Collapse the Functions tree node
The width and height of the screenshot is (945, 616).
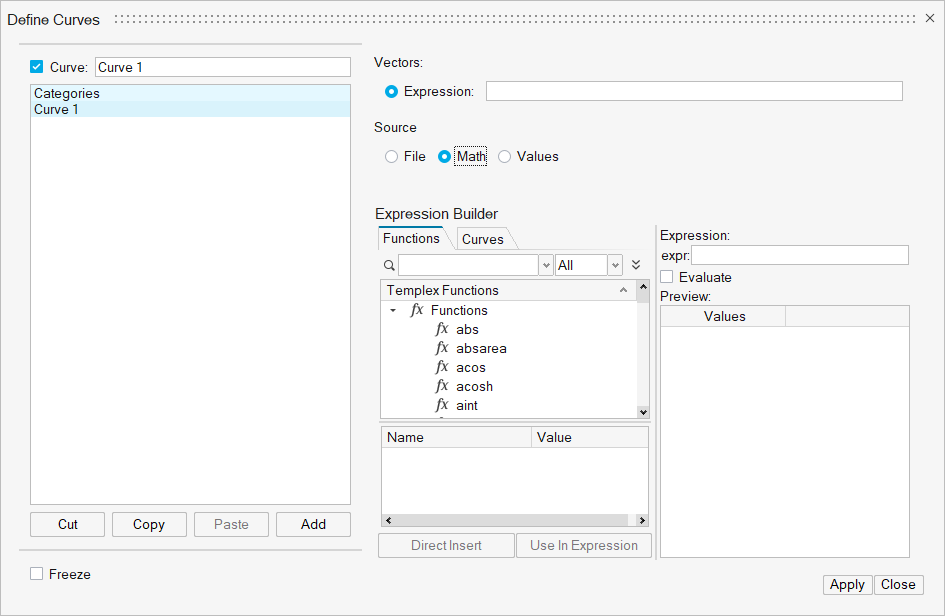(393, 310)
